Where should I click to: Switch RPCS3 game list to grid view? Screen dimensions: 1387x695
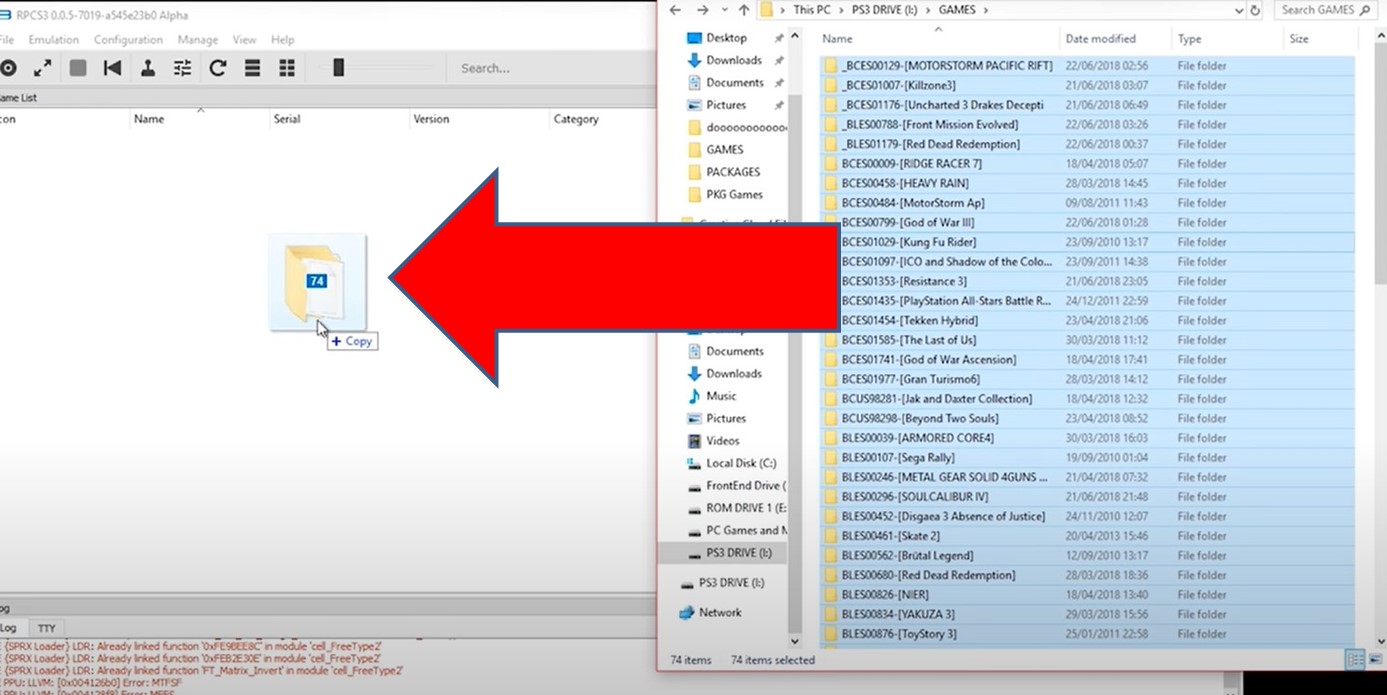pyautogui.click(x=287, y=68)
